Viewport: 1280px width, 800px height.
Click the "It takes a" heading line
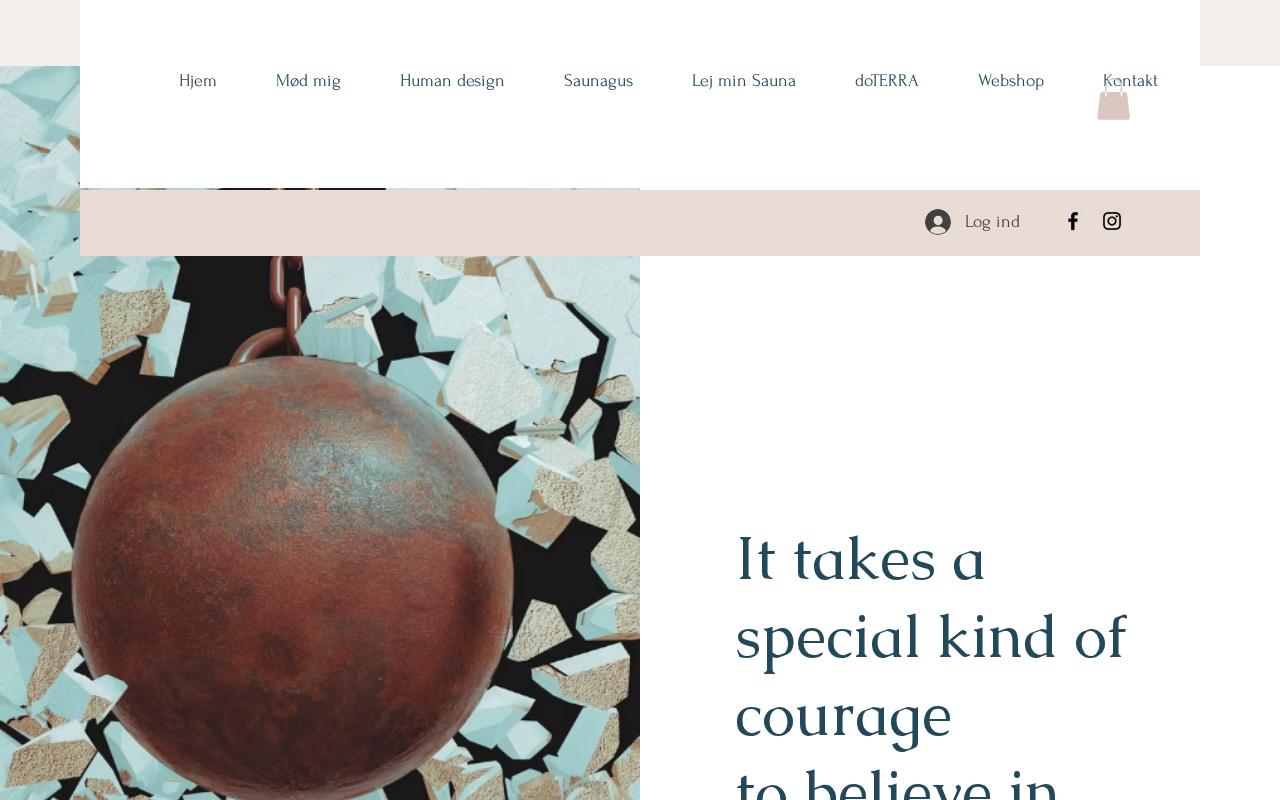point(861,558)
